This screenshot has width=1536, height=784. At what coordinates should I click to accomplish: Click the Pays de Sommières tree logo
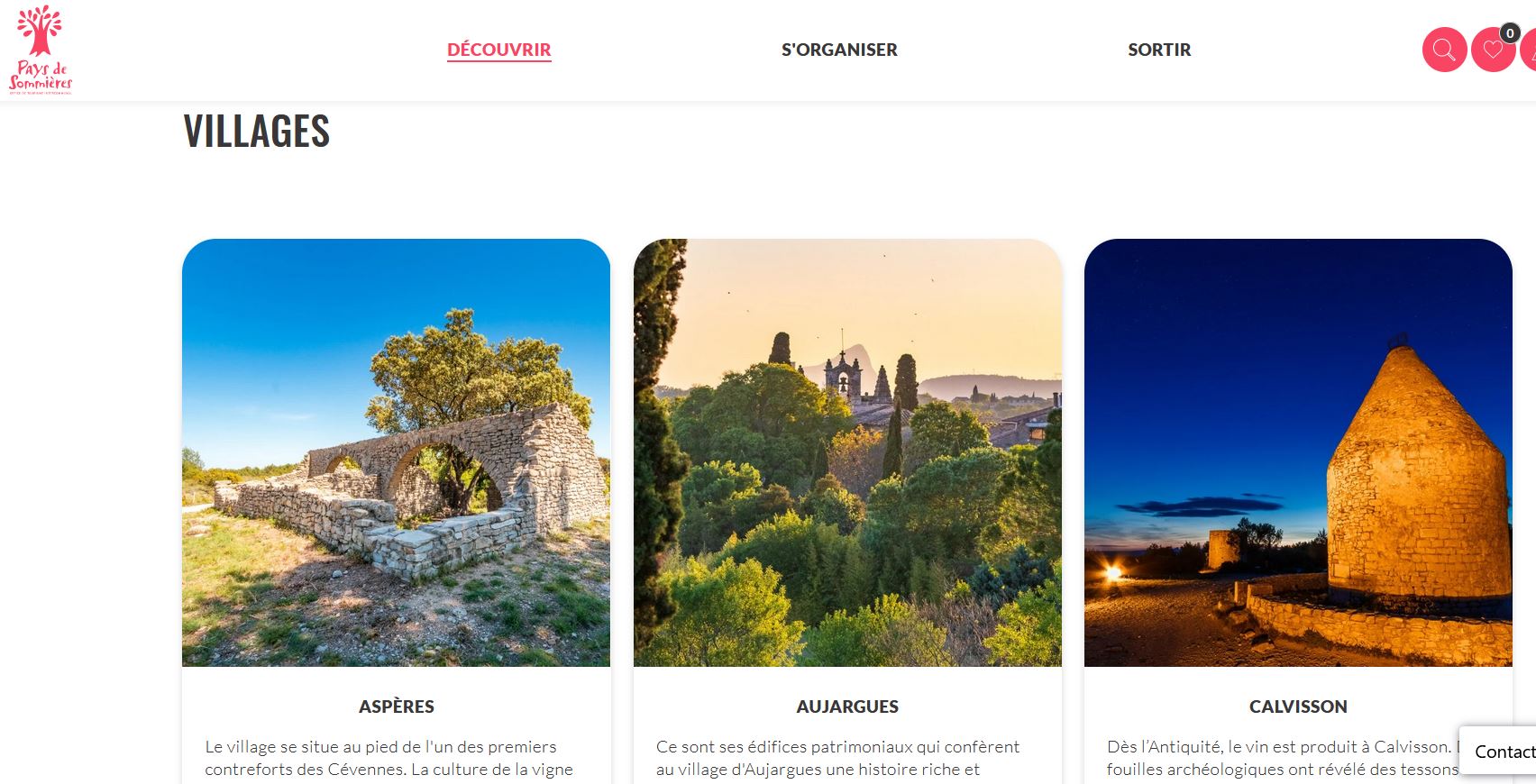(x=41, y=50)
